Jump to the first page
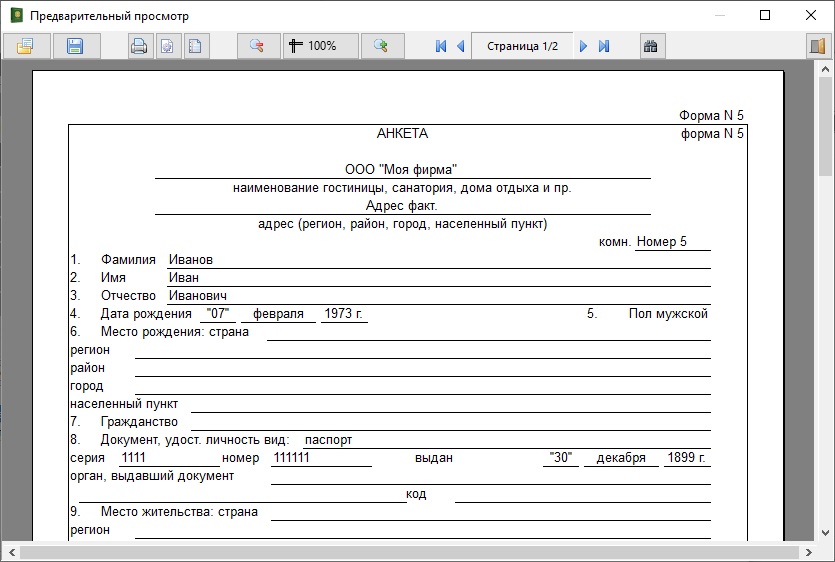Image resolution: width=835 pixels, height=562 pixels. [x=441, y=46]
